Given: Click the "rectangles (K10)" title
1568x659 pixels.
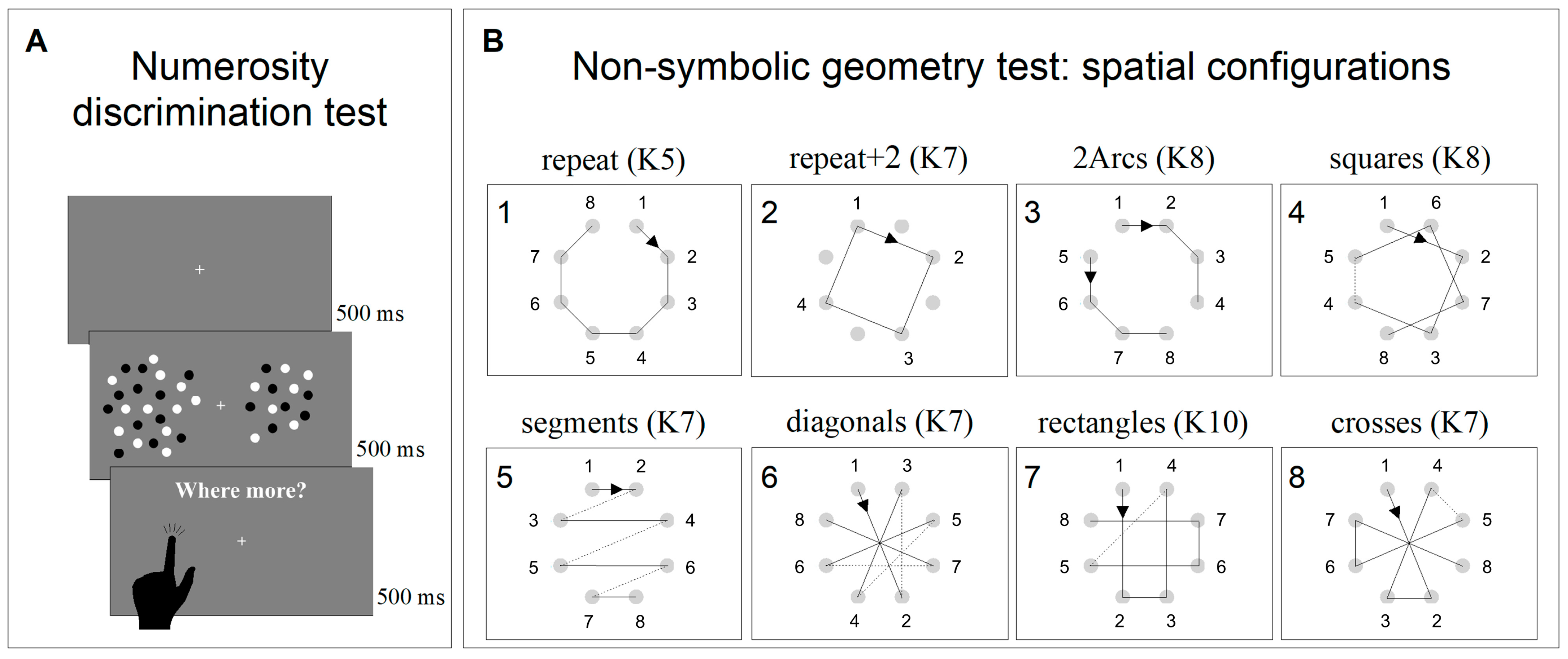Looking at the screenshot, I should click(1143, 423).
